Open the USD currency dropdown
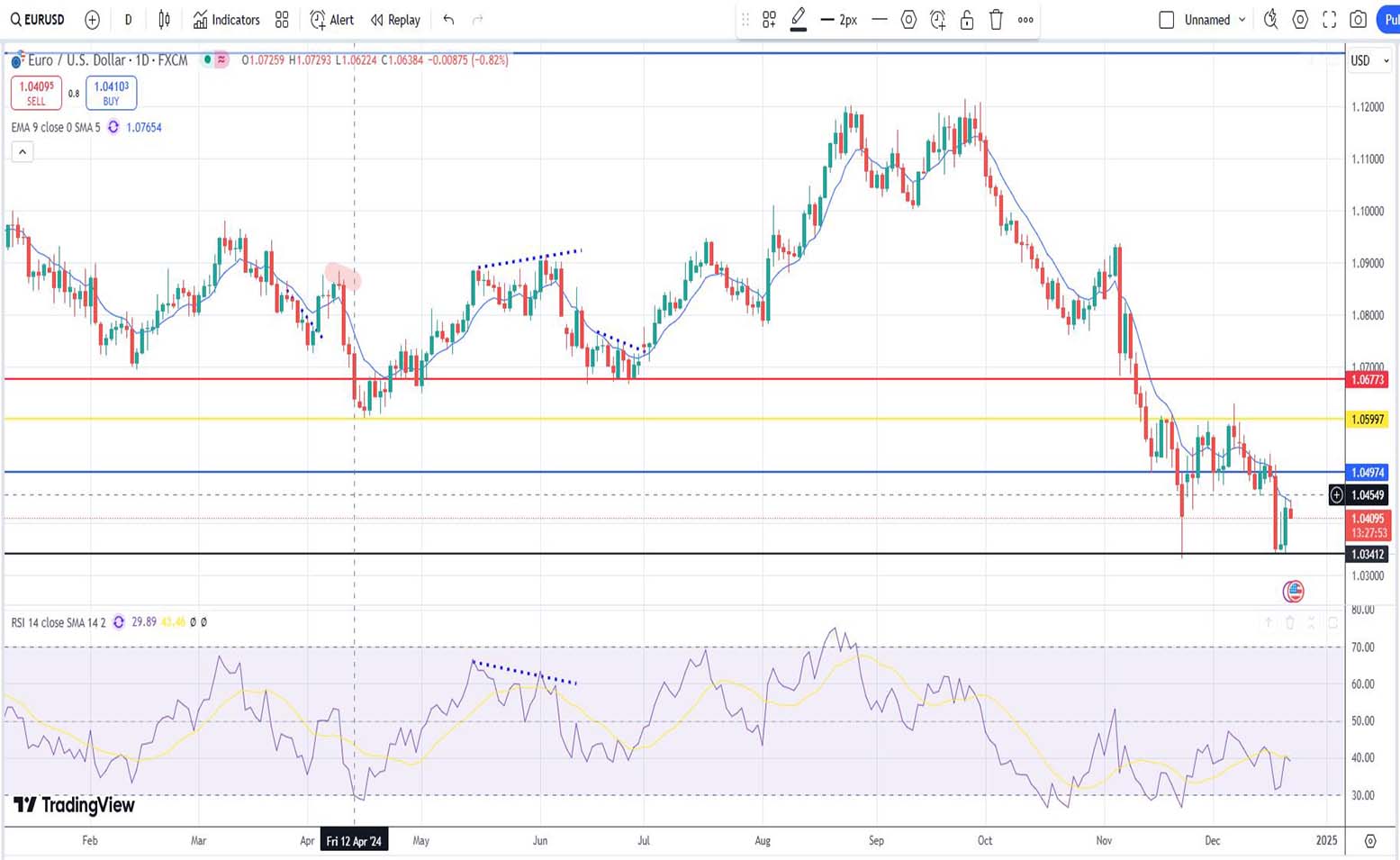 click(1368, 60)
